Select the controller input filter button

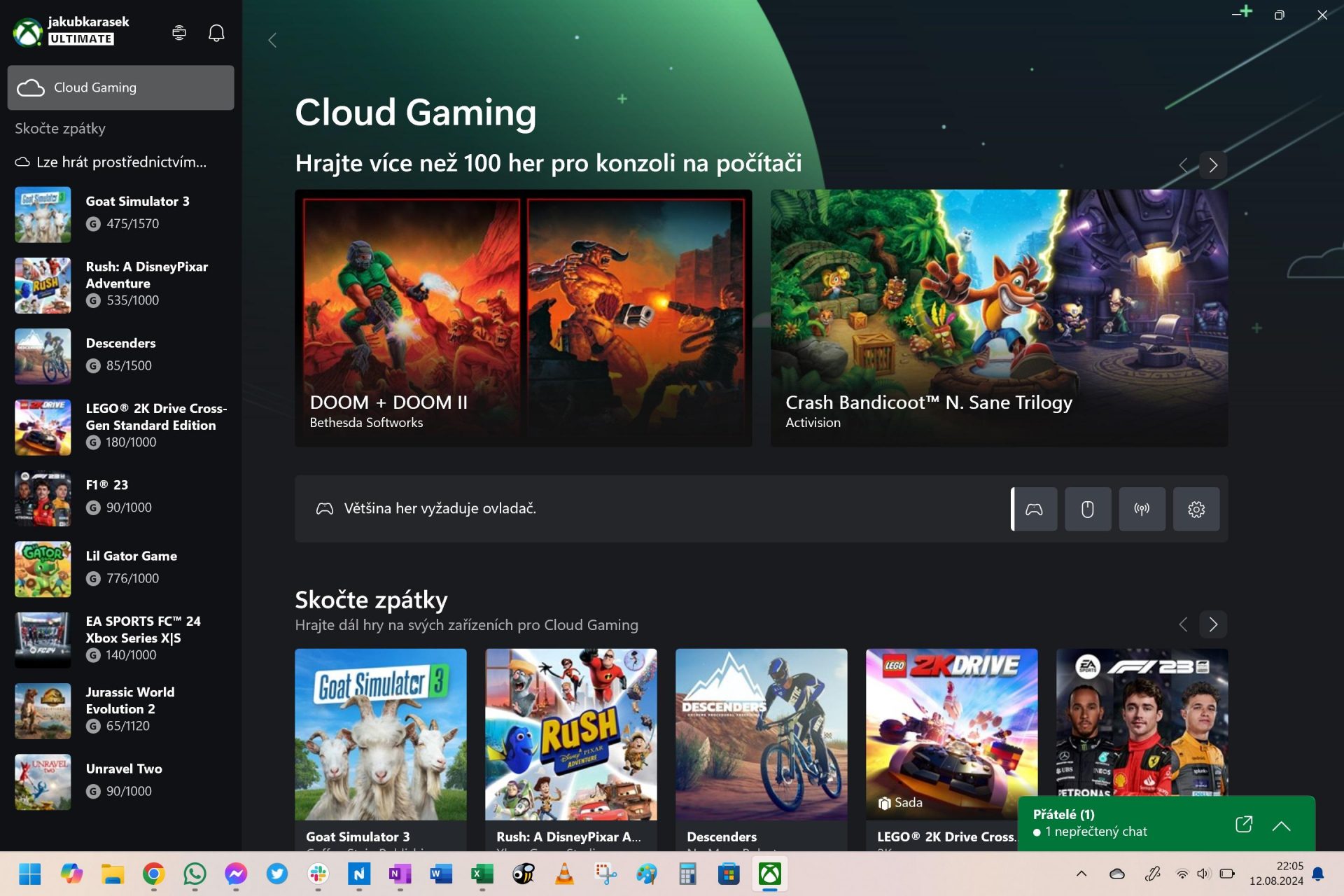click(1034, 509)
